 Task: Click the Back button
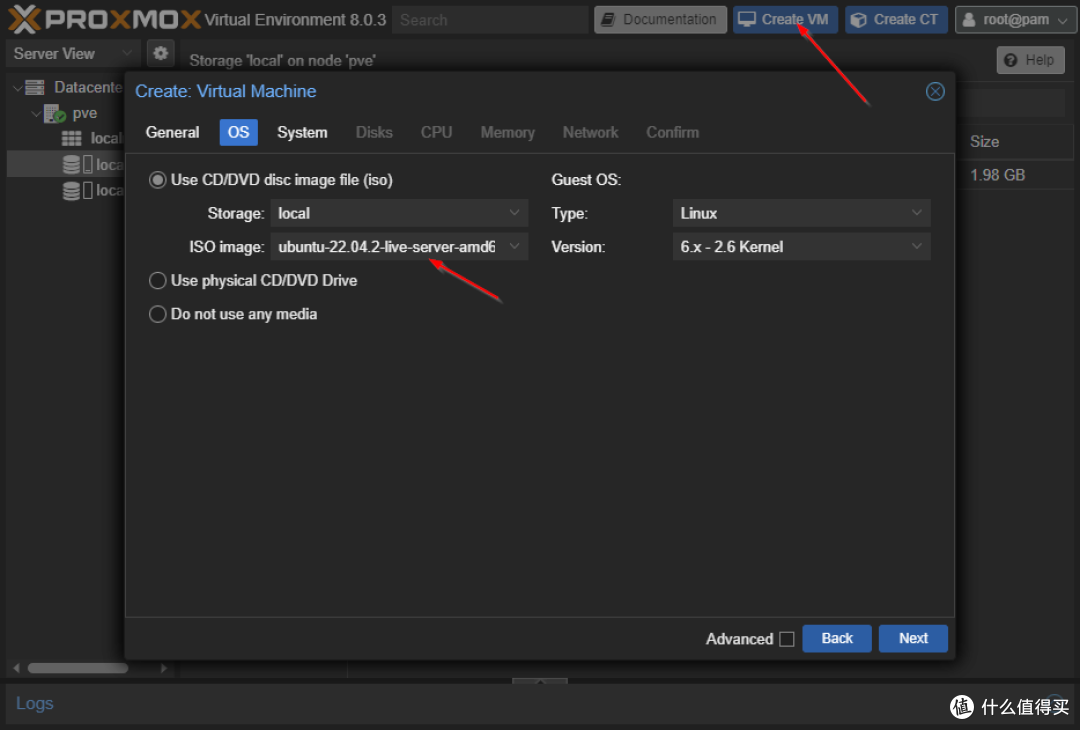pyautogui.click(x=837, y=638)
